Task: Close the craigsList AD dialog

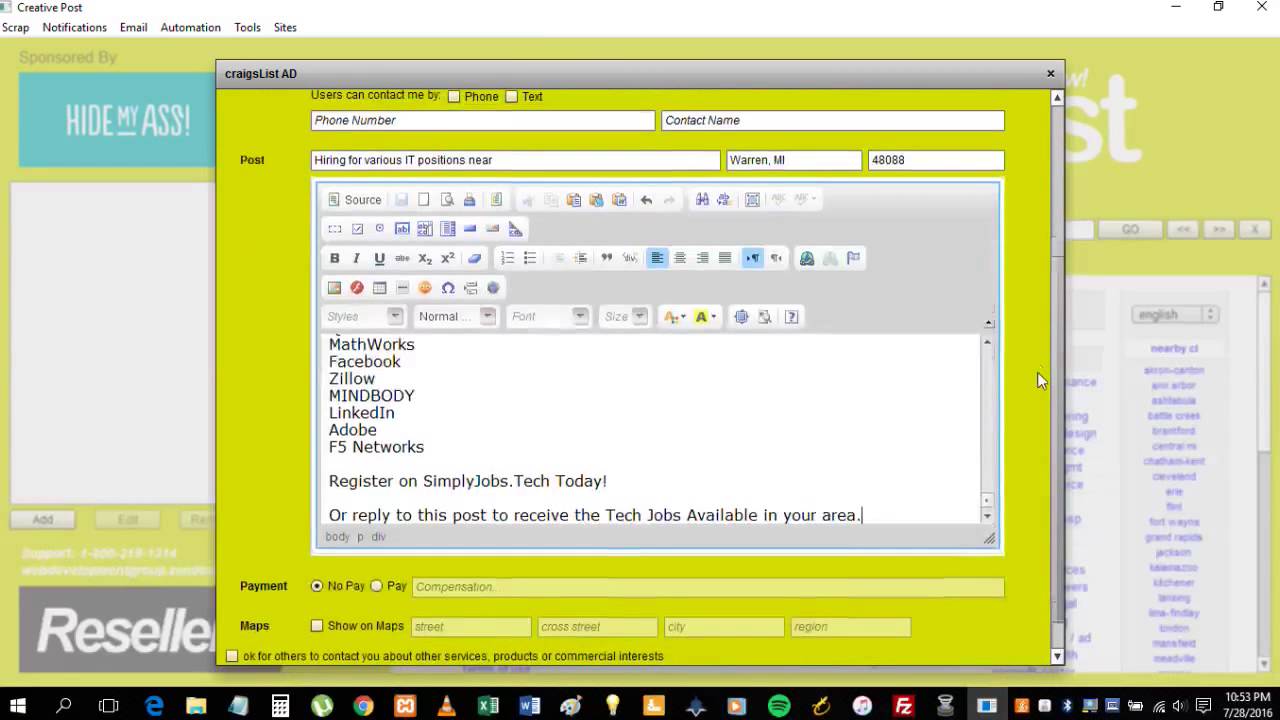Action: click(1050, 73)
